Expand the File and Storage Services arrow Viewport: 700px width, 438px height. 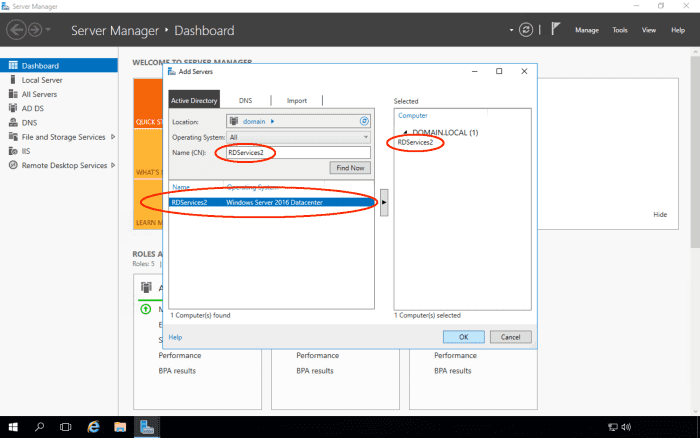[x=113, y=137]
